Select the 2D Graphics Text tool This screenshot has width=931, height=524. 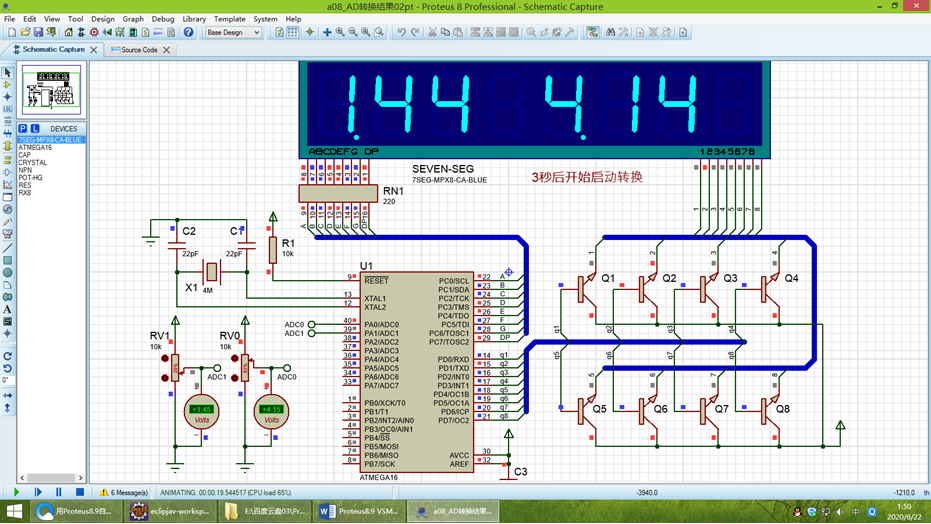(x=7, y=309)
